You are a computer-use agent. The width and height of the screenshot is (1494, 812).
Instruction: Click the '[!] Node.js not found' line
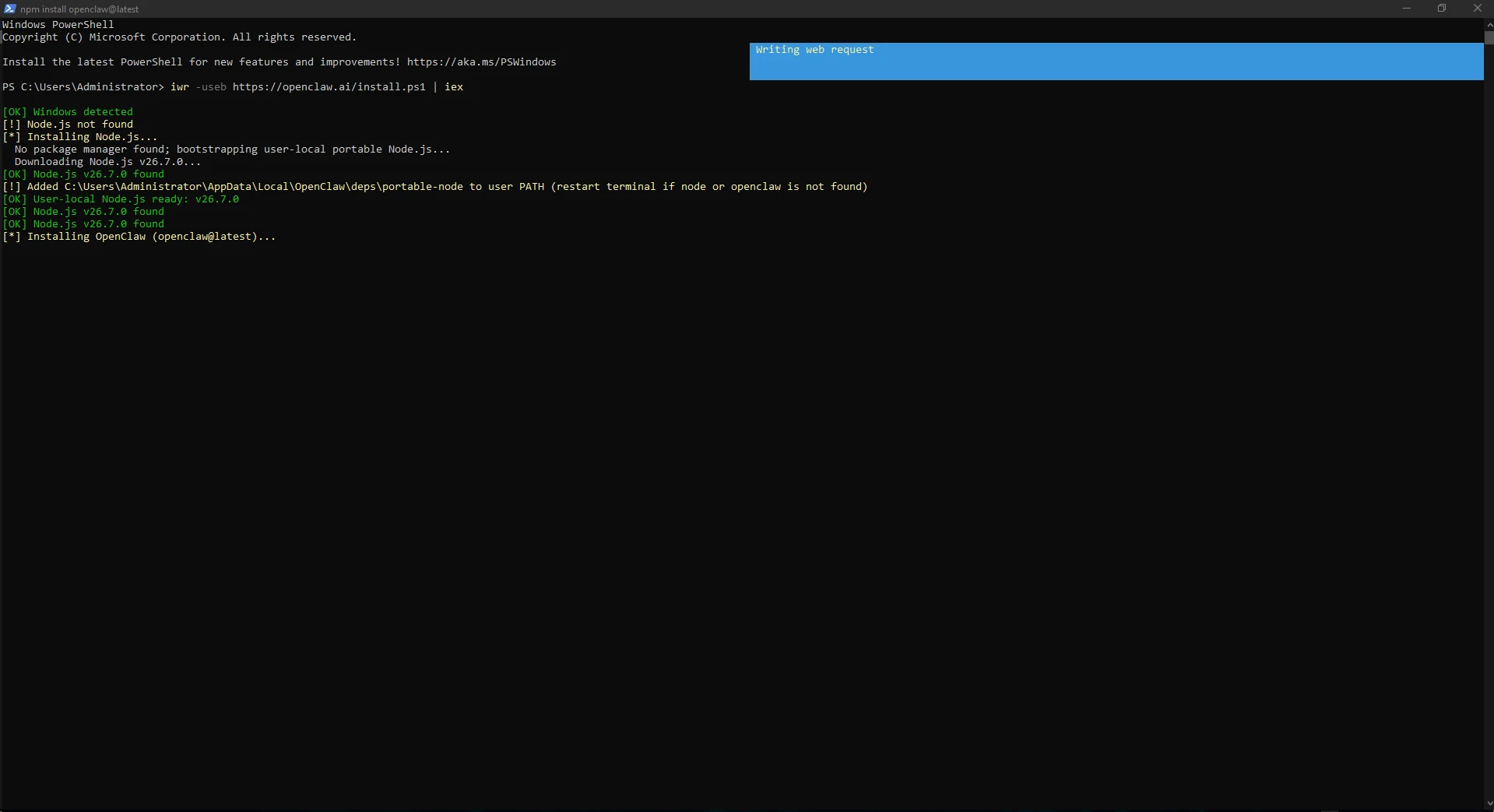click(x=68, y=125)
